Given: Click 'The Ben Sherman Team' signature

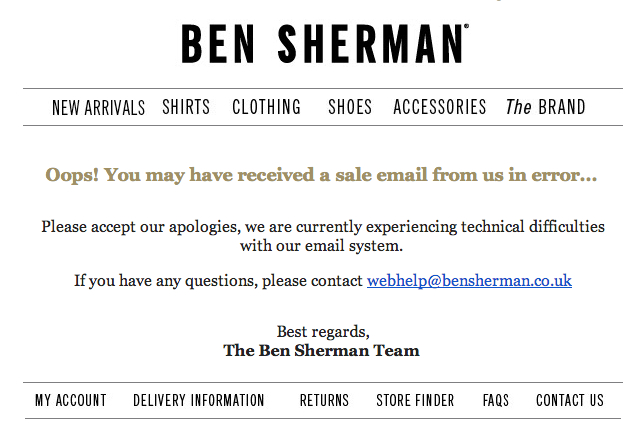Looking at the screenshot, I should [x=321, y=350].
